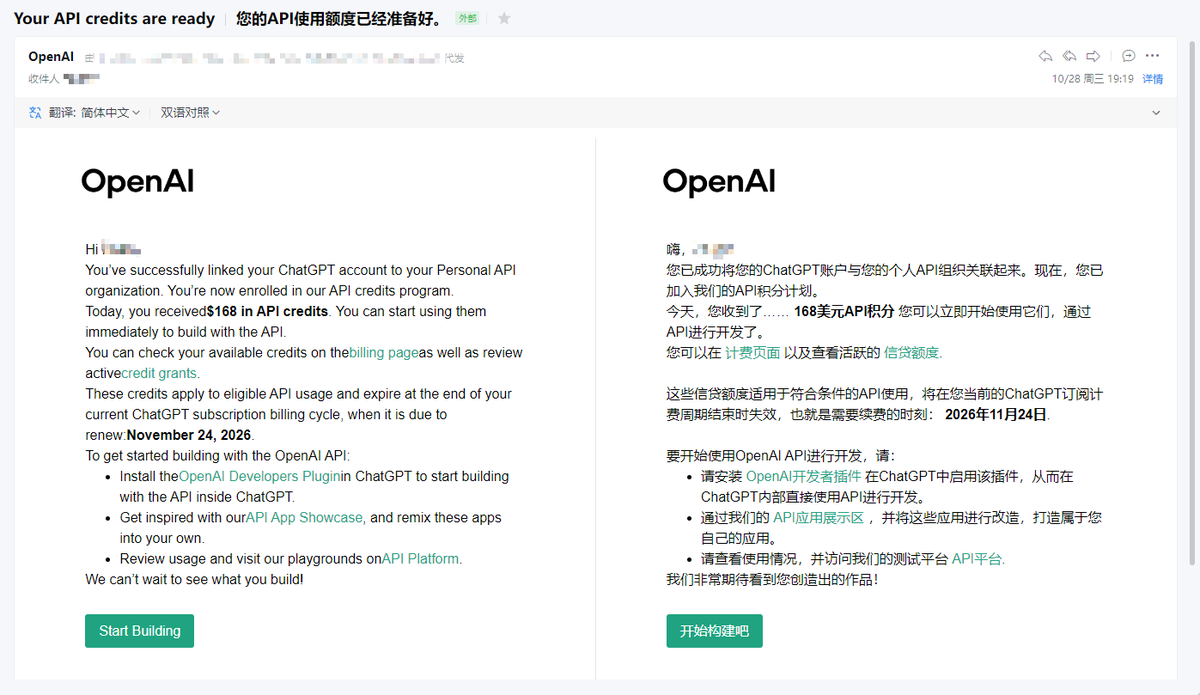Click the text We can't wait to see what you build!

point(194,579)
